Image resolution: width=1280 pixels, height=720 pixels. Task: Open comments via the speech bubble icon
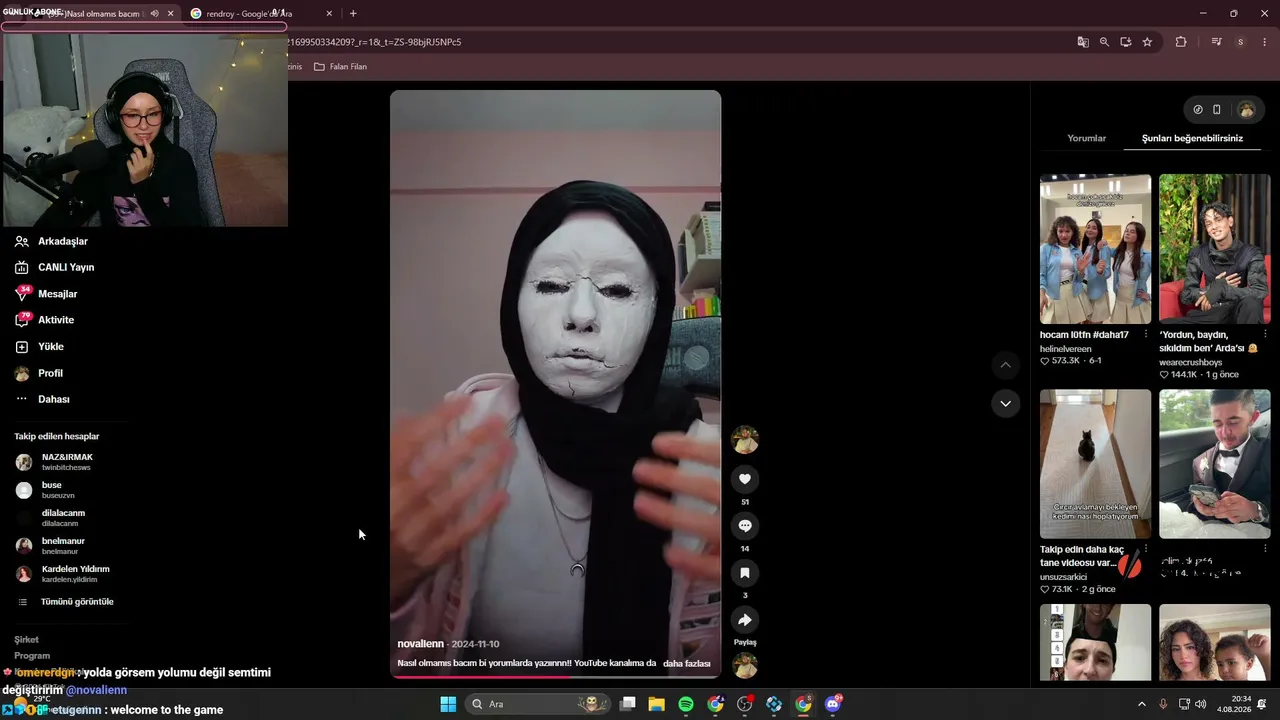click(744, 526)
